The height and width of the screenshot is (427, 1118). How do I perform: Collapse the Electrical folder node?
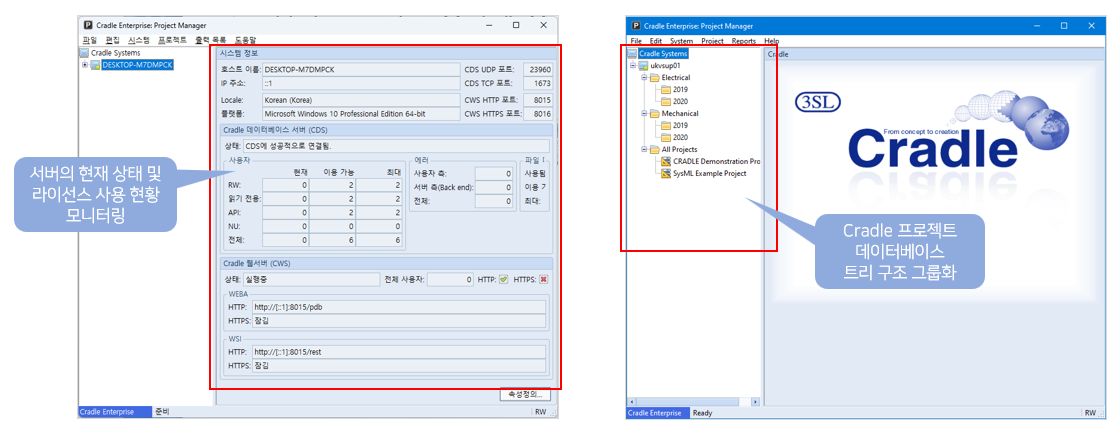(x=644, y=77)
